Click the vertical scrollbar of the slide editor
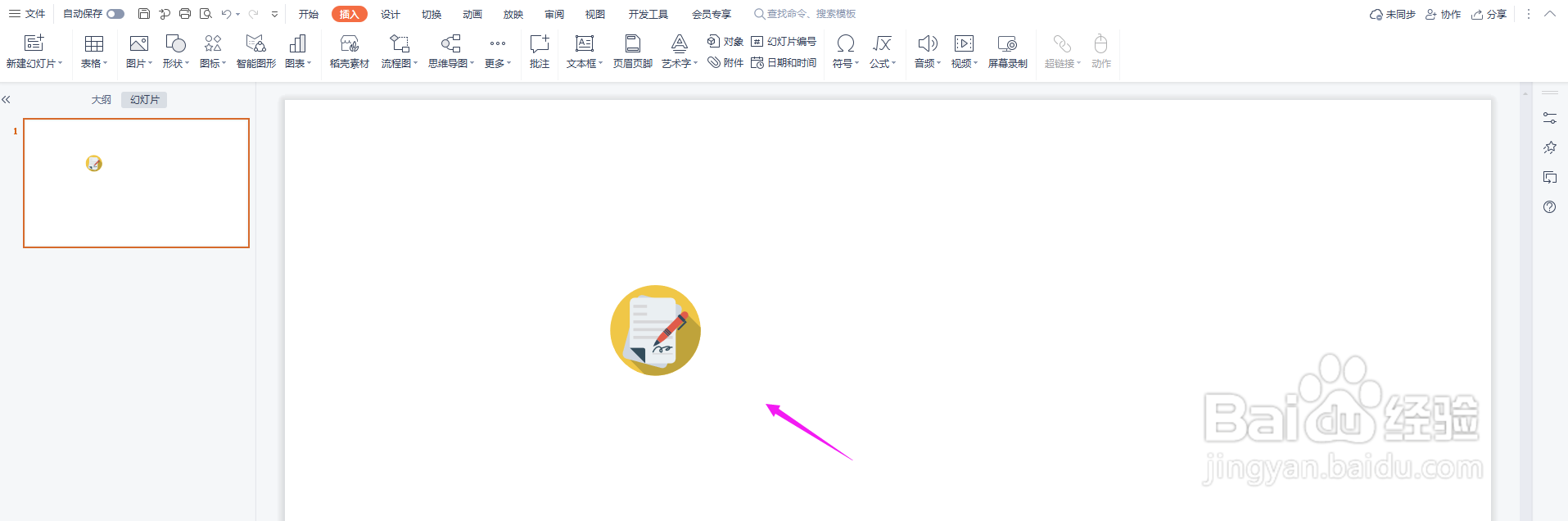This screenshot has height=521, width=1568. coord(1525,303)
